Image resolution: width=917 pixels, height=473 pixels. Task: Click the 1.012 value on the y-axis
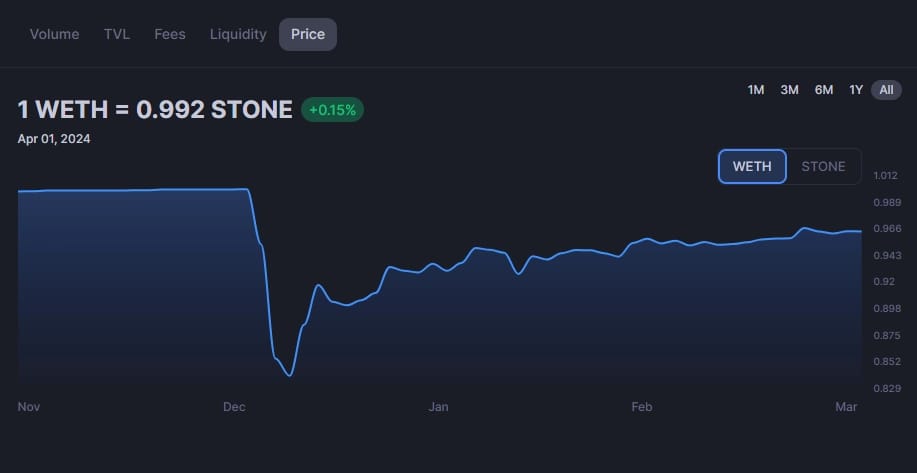point(885,176)
